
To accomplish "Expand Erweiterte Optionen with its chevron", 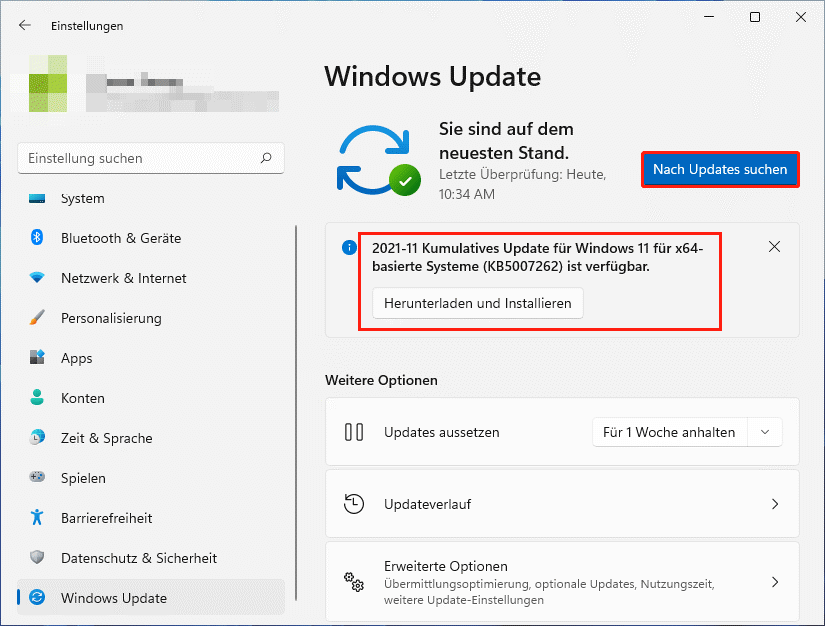I will tap(774, 581).
